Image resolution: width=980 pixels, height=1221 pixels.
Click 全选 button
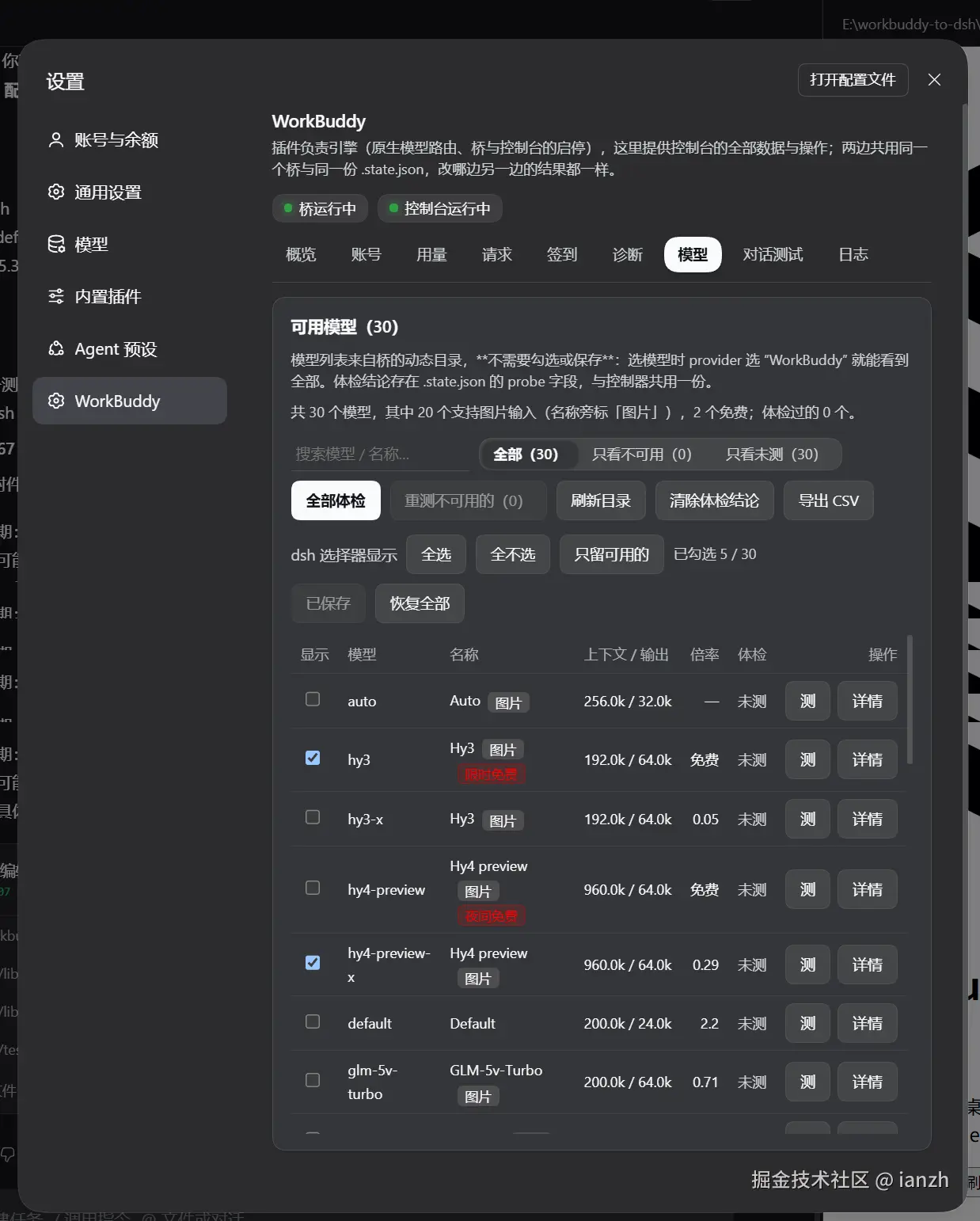[436, 554]
